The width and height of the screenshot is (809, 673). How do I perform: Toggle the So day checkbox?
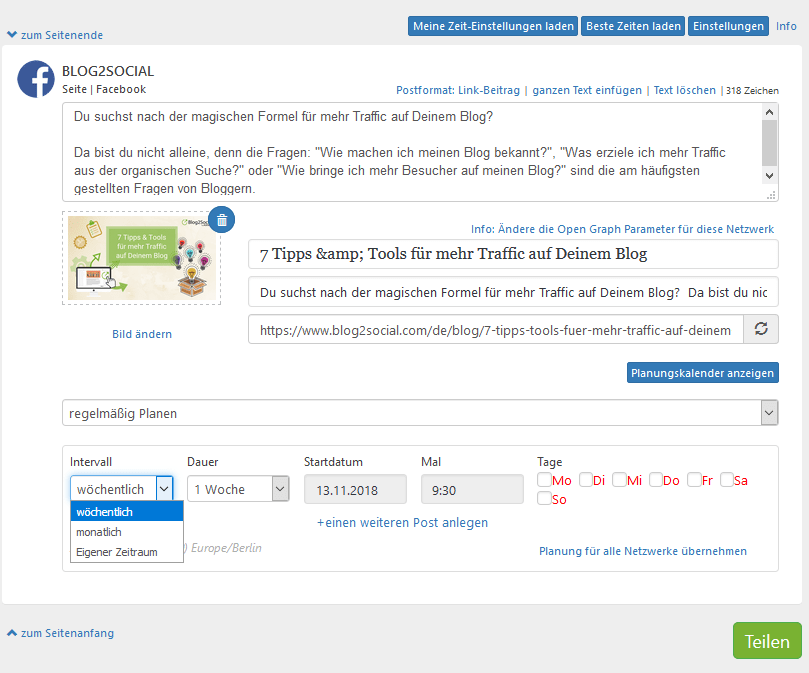point(544,499)
